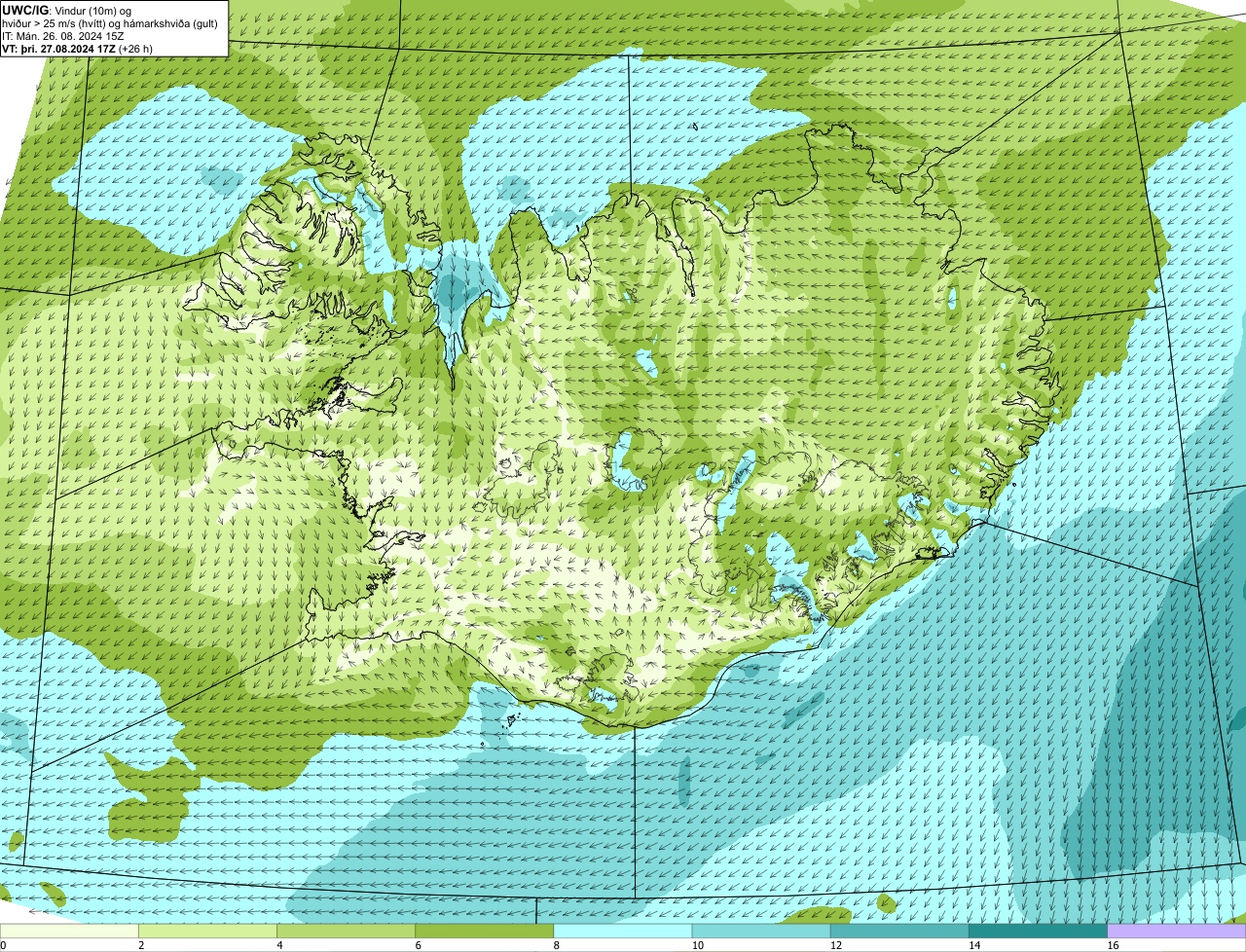Click the 12–14 m/s teal legend swatch
This screenshot has height=952, width=1246.
(x=899, y=932)
